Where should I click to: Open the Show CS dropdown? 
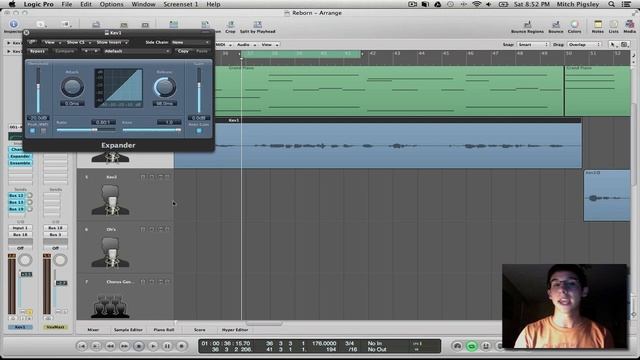tap(78, 42)
